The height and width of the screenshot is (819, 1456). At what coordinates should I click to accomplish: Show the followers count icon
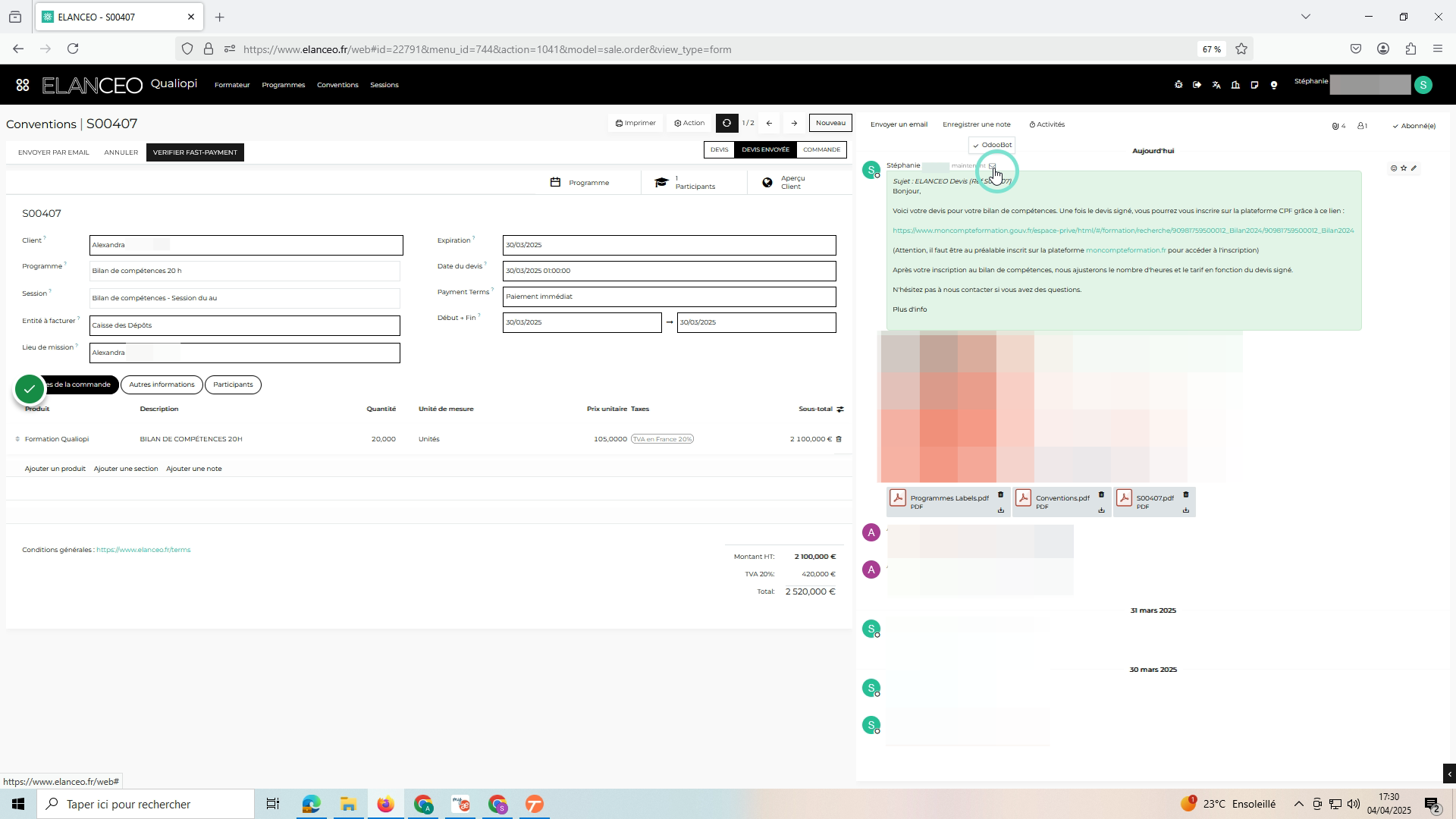click(1363, 126)
